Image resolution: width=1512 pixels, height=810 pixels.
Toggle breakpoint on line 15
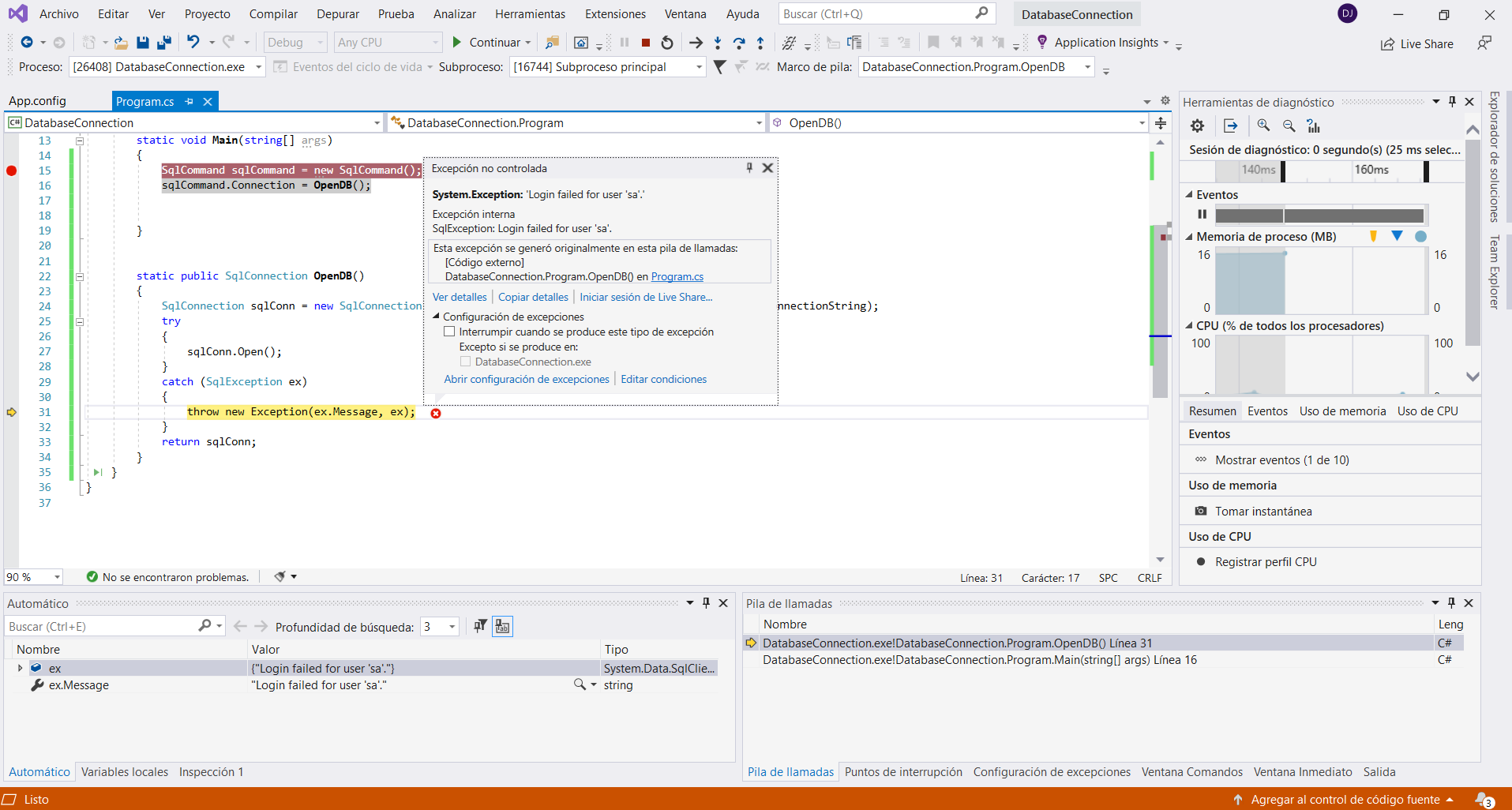coord(12,171)
